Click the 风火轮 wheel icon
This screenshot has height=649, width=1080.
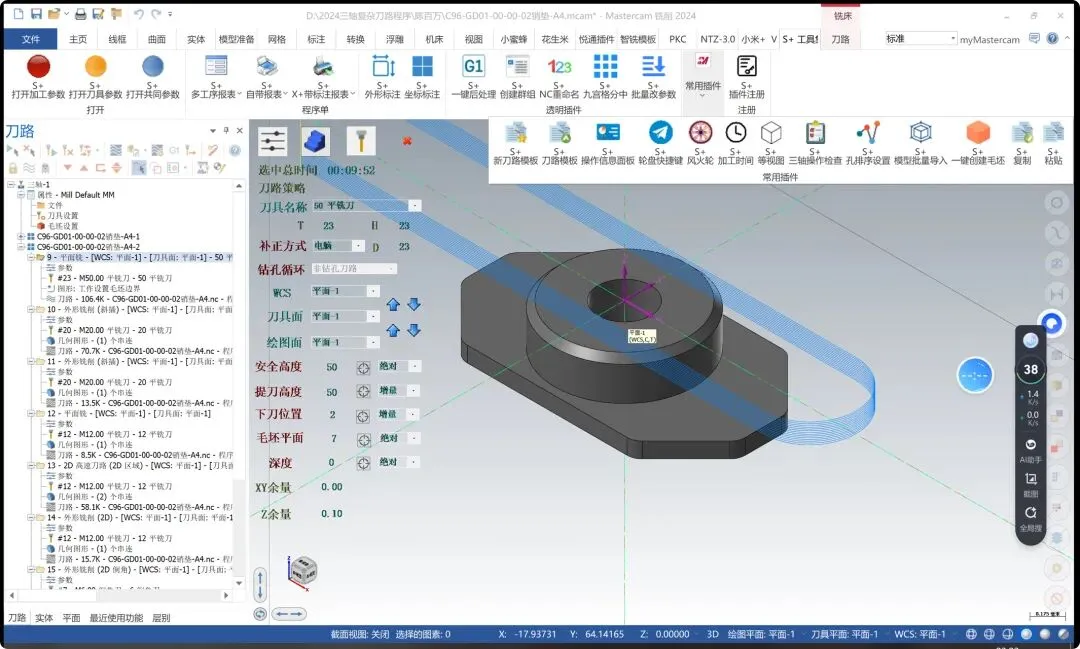click(x=700, y=132)
